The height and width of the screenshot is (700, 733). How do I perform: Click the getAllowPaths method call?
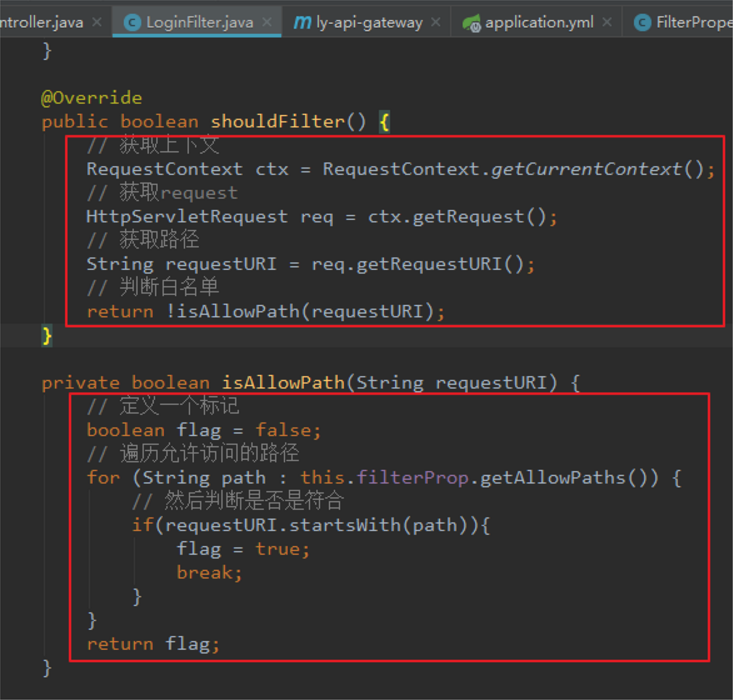pos(553,478)
